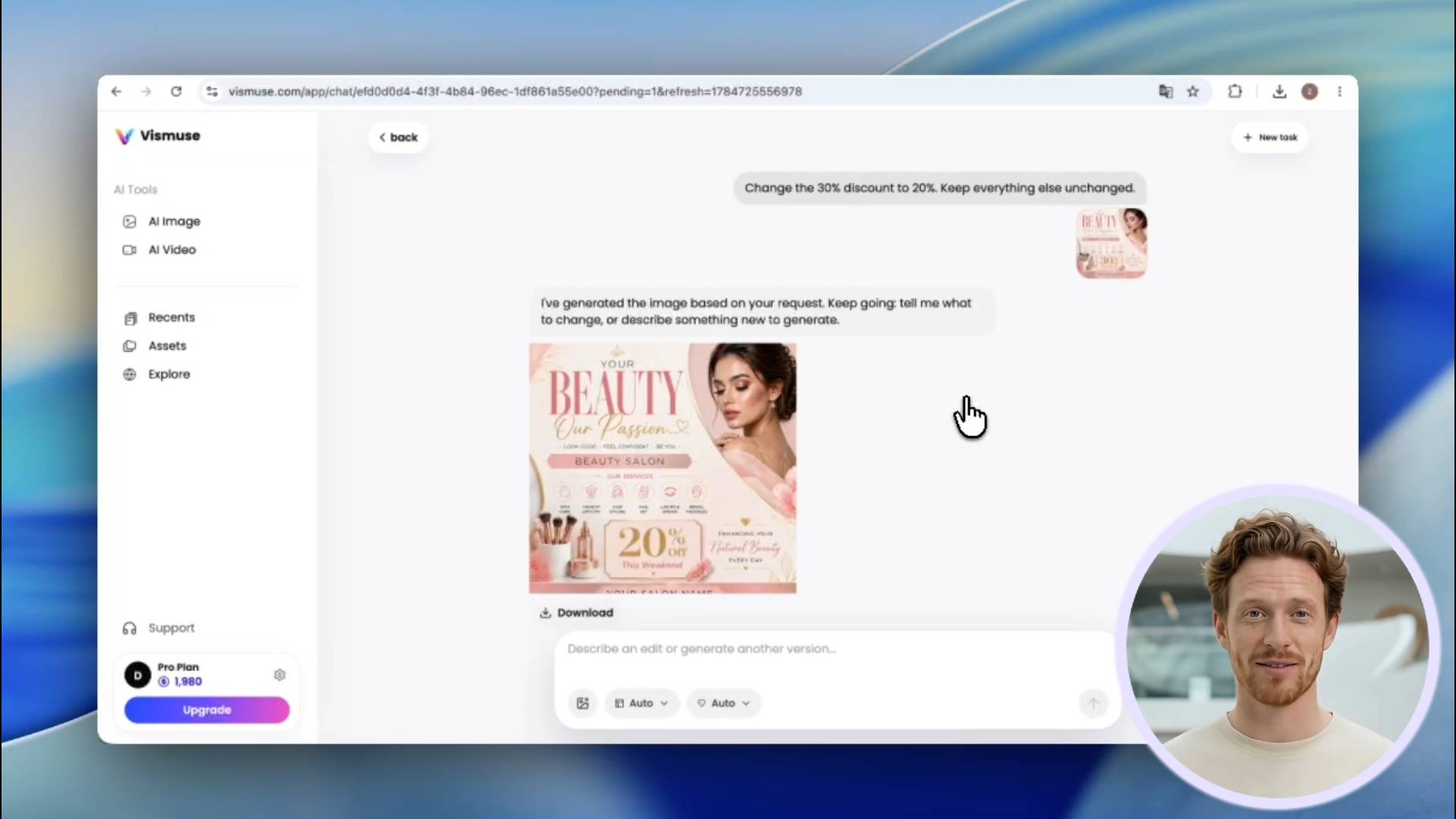The image size is (1456, 819).
Task: Open the browser extensions puzzle icon
Action: click(x=1235, y=91)
